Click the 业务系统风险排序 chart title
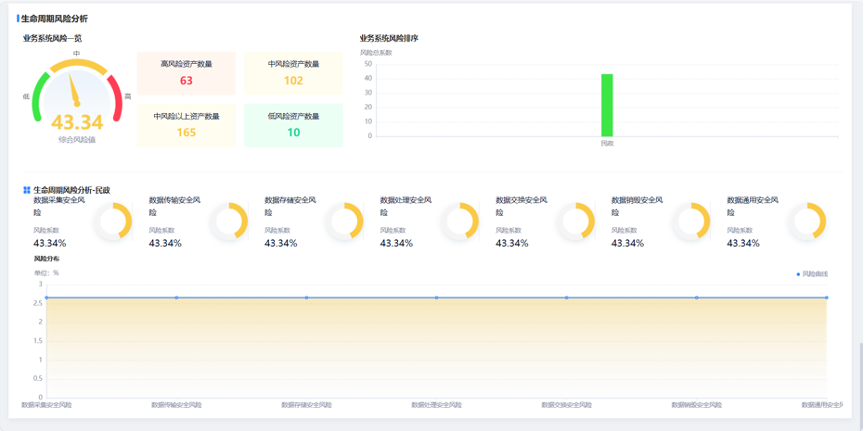This screenshot has width=864, height=431. pyautogui.click(x=389, y=38)
